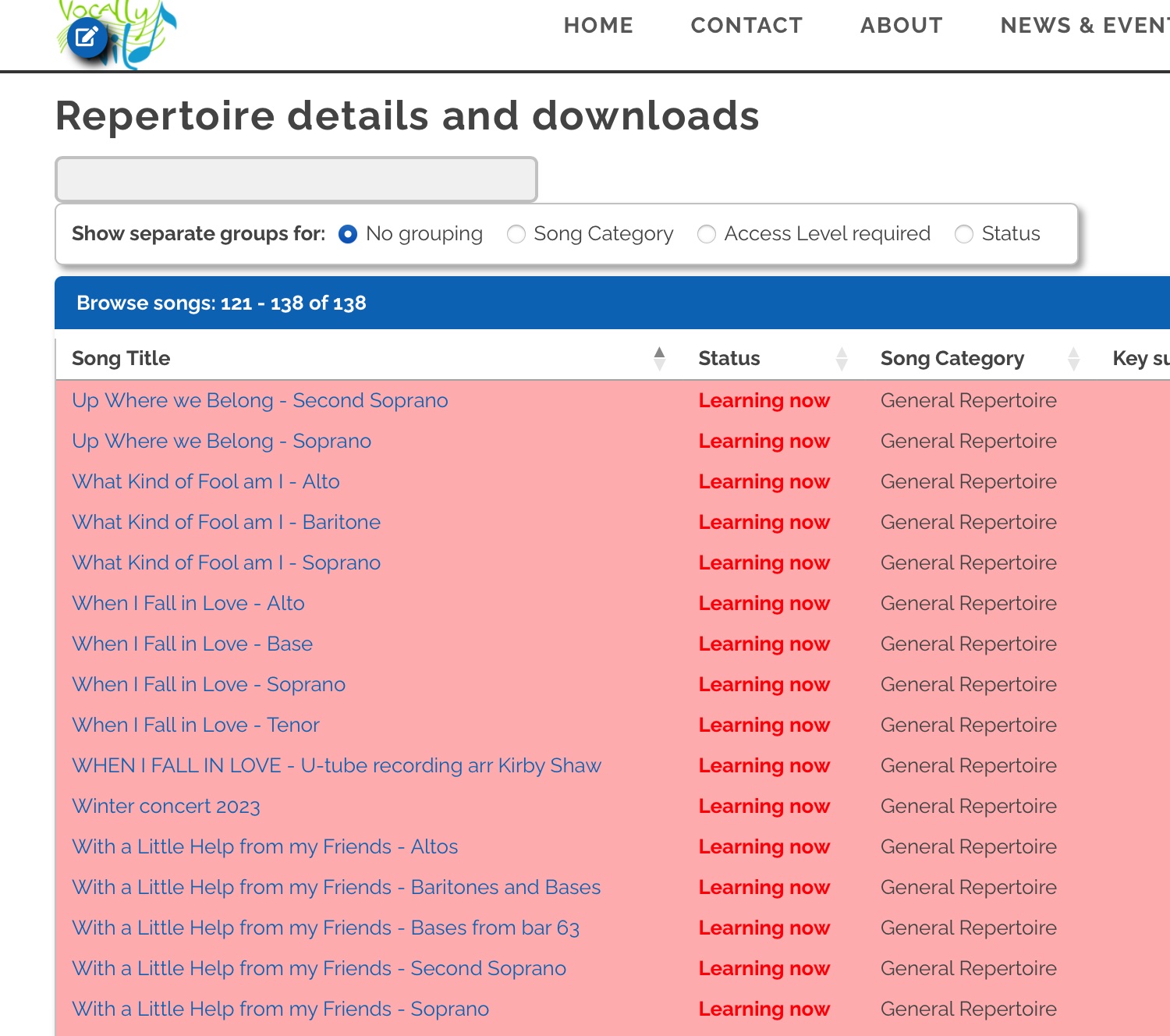Click Learning now for Winter concert 2023
The image size is (1170, 1036).
(764, 806)
